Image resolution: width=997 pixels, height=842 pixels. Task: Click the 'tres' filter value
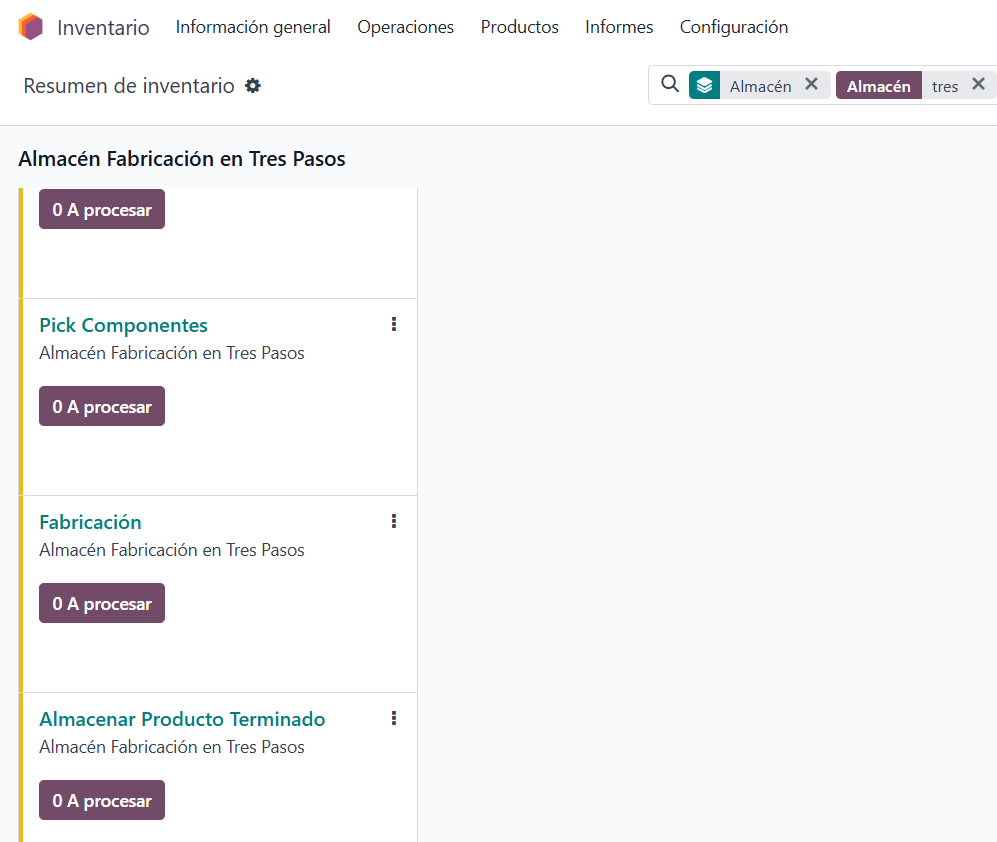point(945,86)
